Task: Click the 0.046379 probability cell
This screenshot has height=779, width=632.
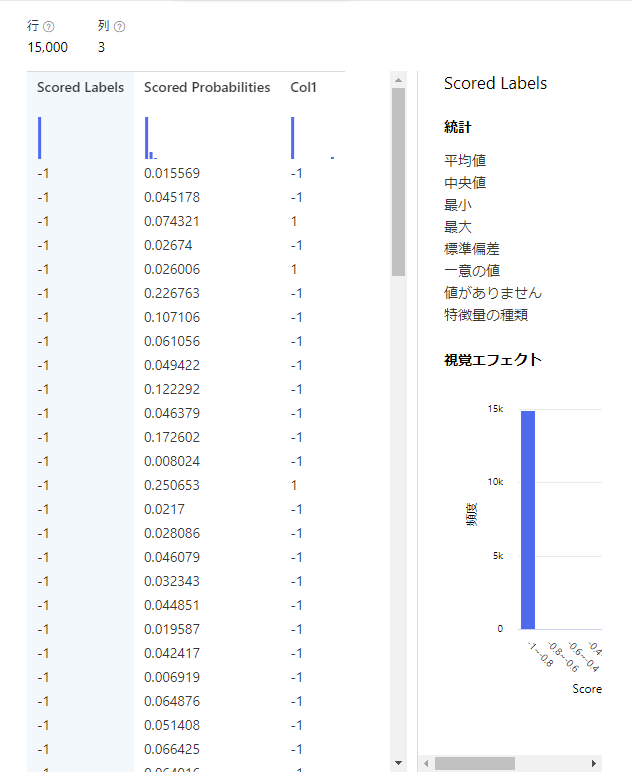Action: click(172, 413)
